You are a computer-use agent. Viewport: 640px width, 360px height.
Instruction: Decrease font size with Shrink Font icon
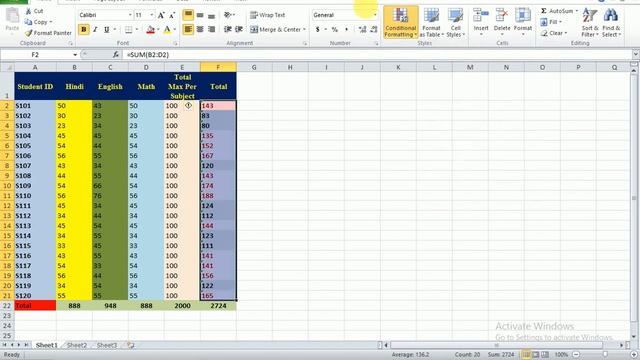click(x=172, y=15)
